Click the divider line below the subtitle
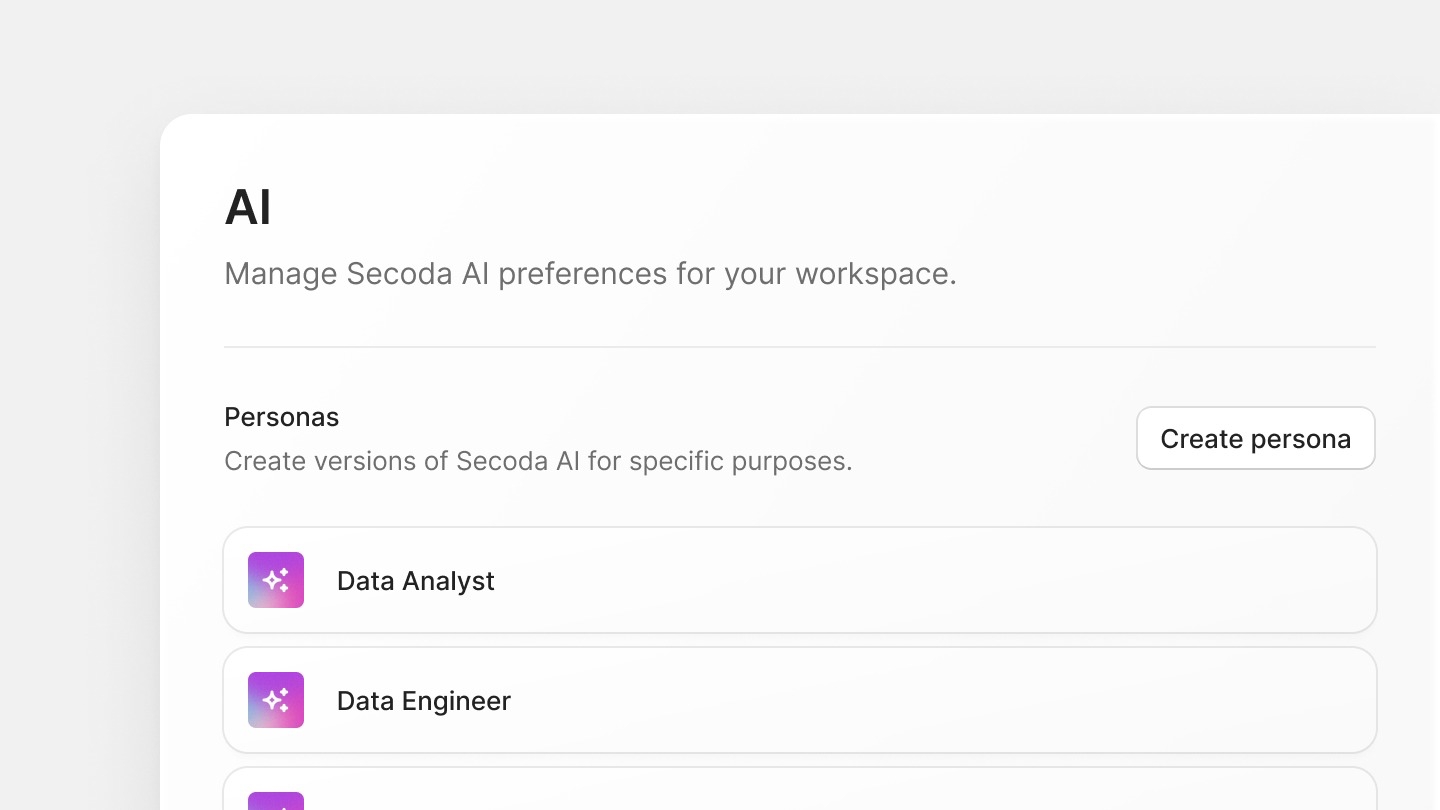1440x810 pixels. click(800, 347)
